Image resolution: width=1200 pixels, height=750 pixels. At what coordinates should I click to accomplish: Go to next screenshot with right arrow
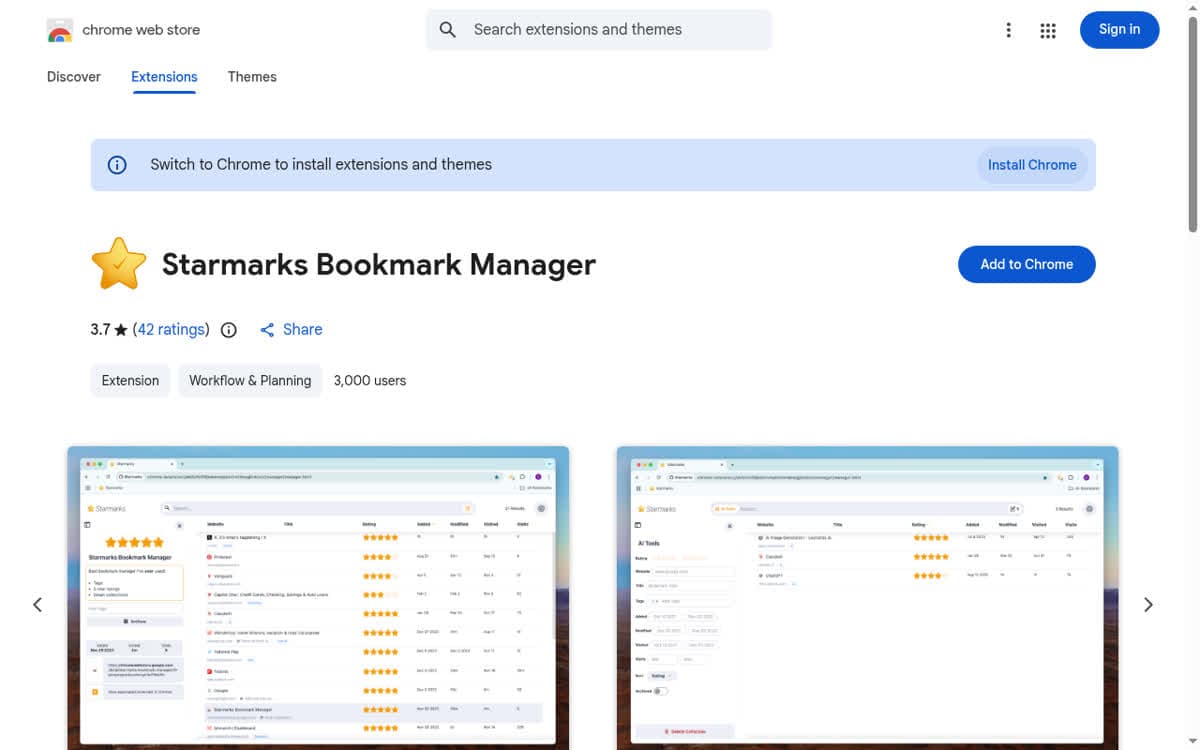tap(1148, 605)
